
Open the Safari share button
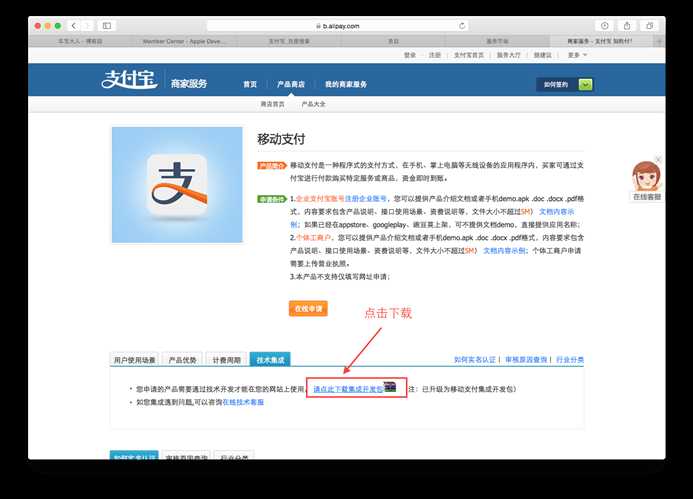pos(627,26)
